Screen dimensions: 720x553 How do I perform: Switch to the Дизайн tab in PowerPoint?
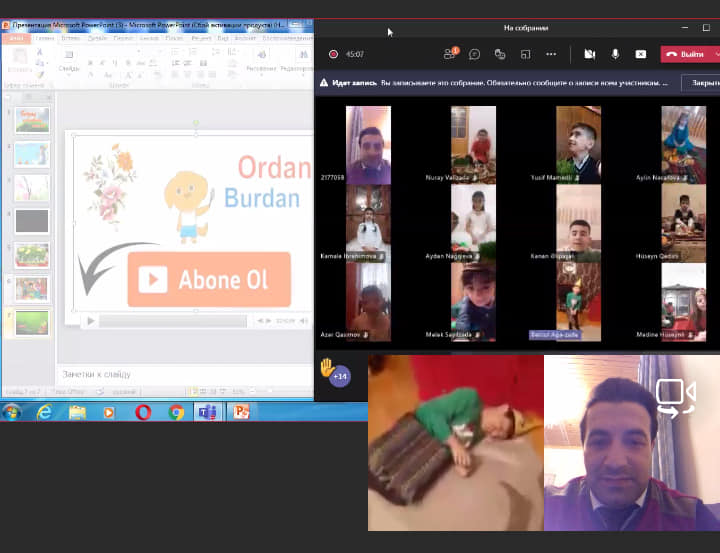pos(97,38)
